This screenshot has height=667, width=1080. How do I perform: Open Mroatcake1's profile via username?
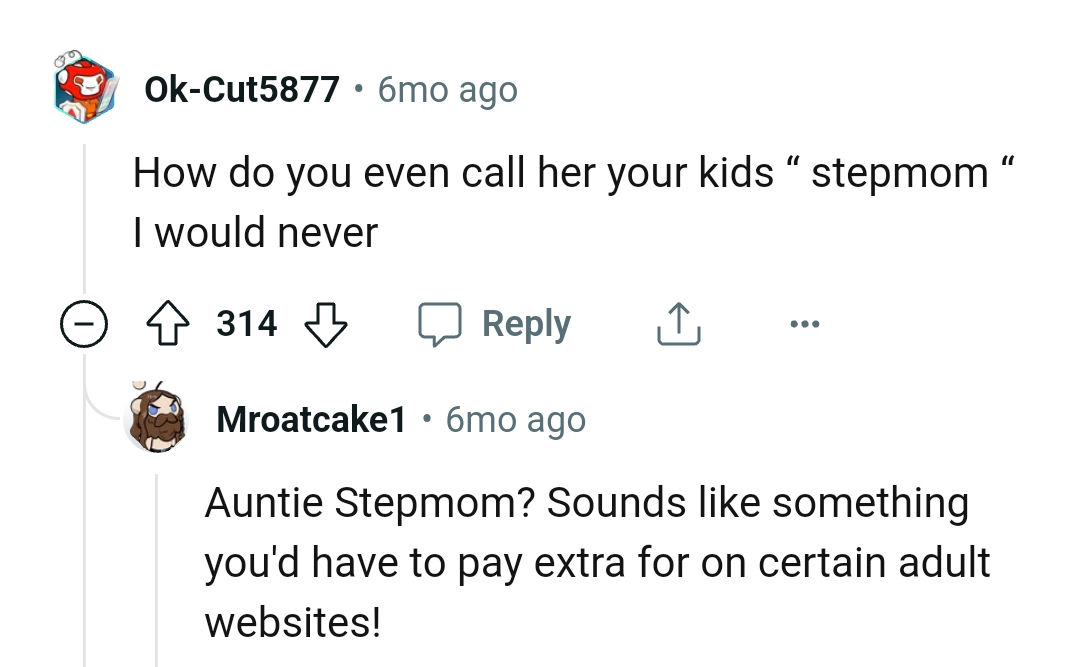tap(311, 419)
